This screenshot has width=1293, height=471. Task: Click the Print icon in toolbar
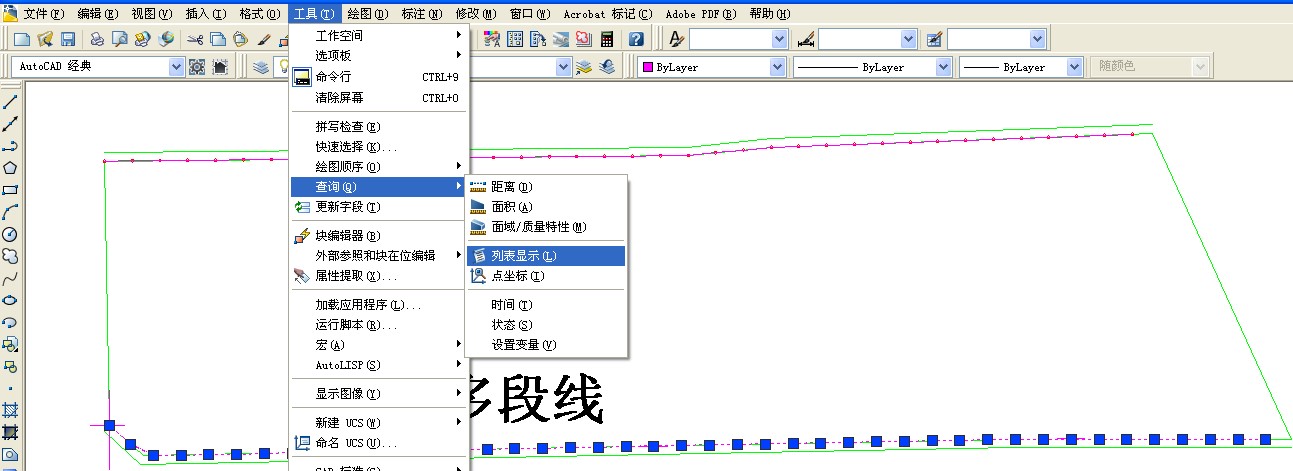coord(97,39)
